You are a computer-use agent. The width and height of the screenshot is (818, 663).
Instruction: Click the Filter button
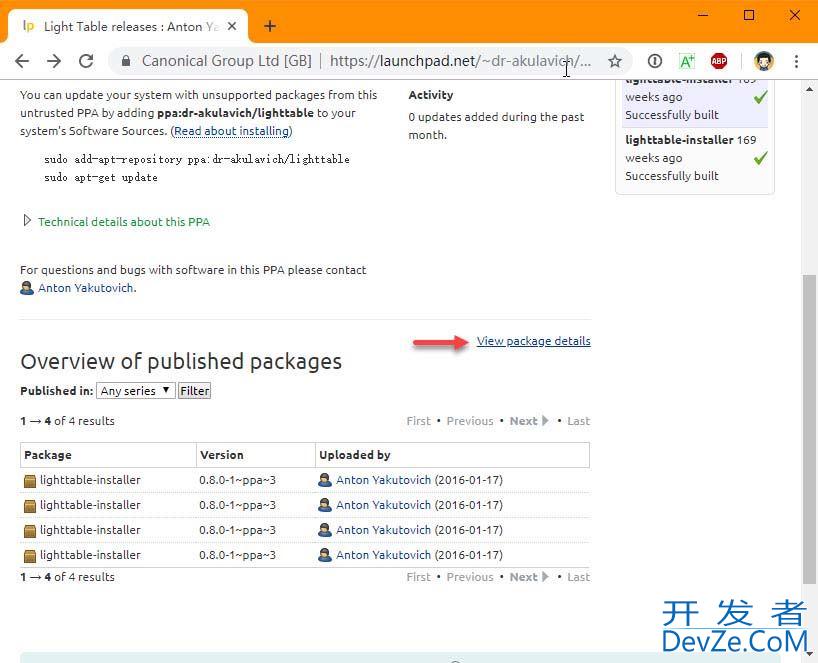pos(195,391)
